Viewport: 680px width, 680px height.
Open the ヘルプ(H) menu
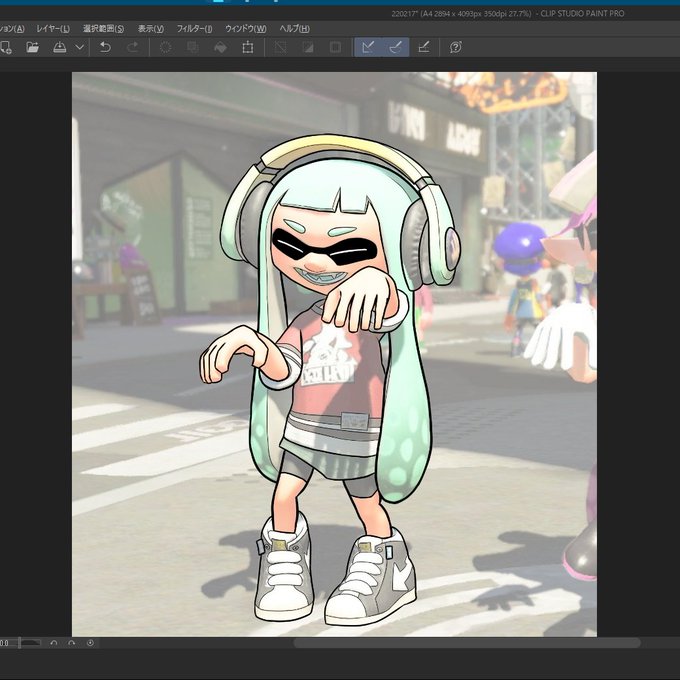pyautogui.click(x=294, y=29)
